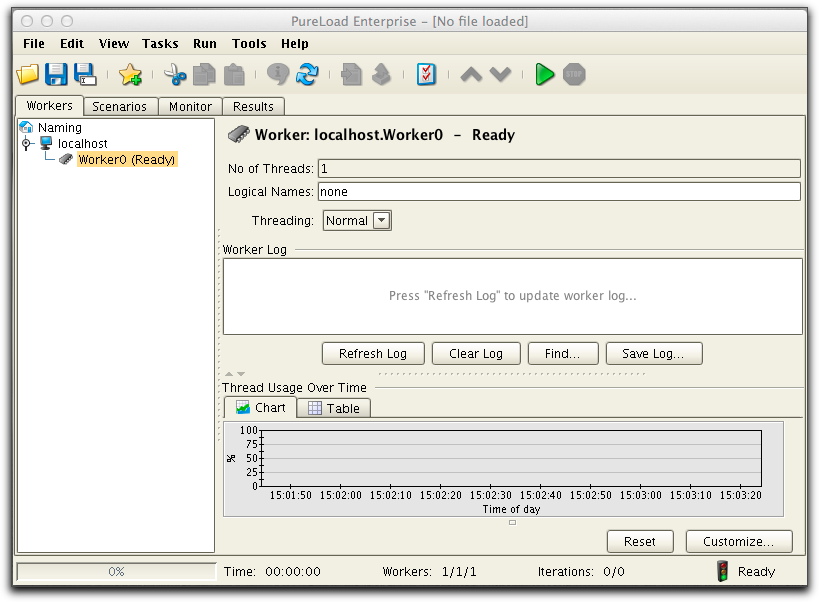Open the Tasks menu
The image size is (819, 602).
pyautogui.click(x=160, y=44)
